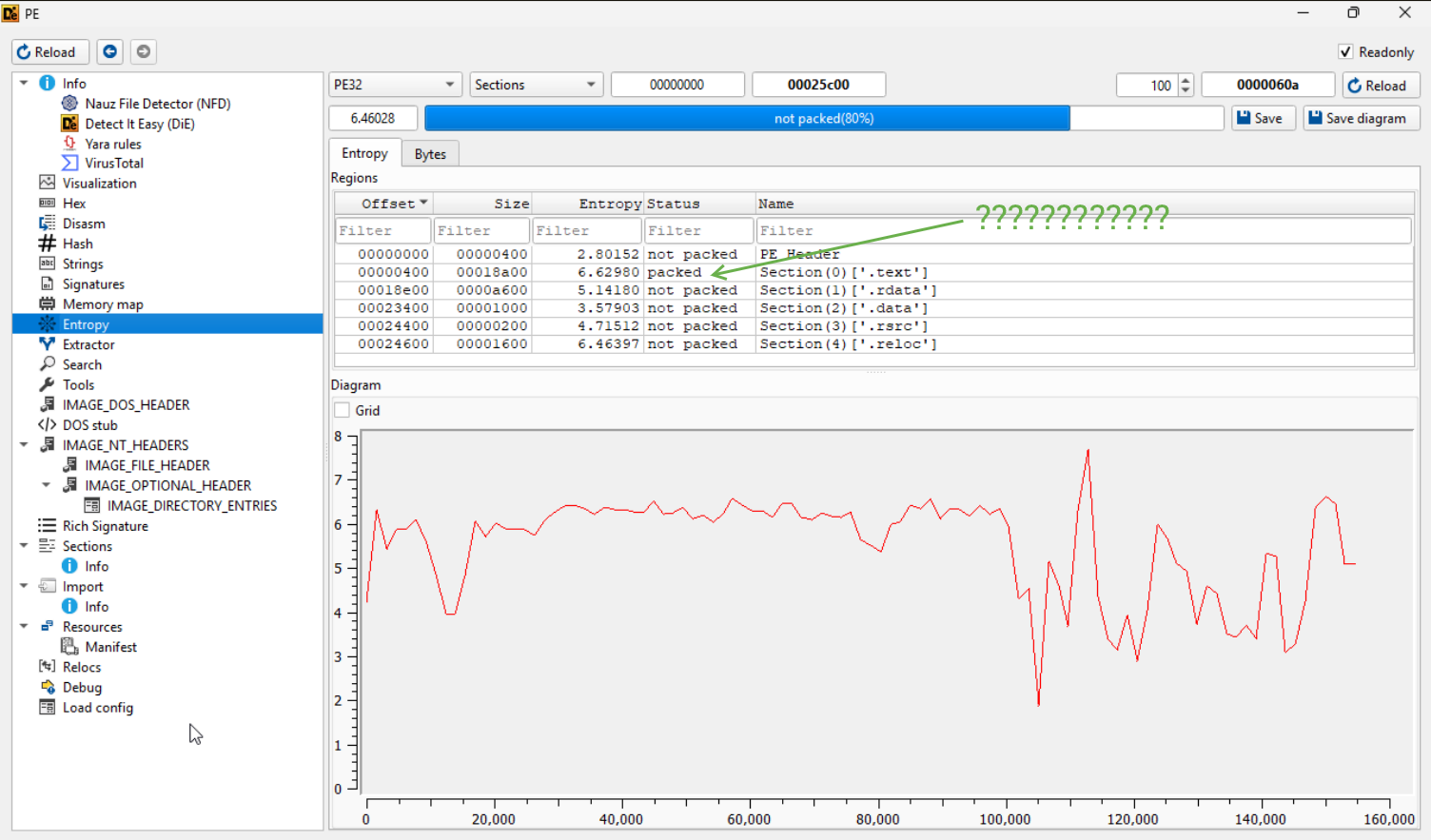
Task: Select the Entropy tab
Action: click(x=364, y=153)
